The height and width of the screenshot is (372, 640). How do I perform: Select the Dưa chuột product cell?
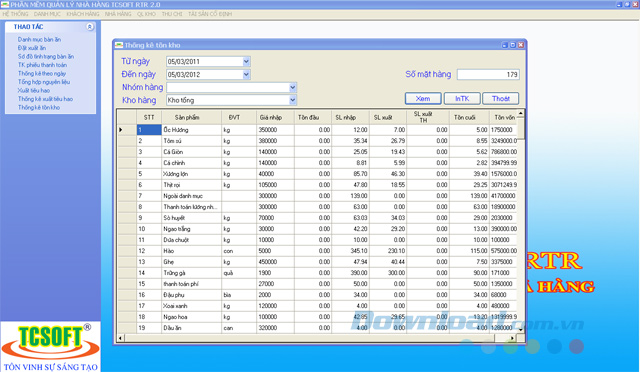point(191,240)
